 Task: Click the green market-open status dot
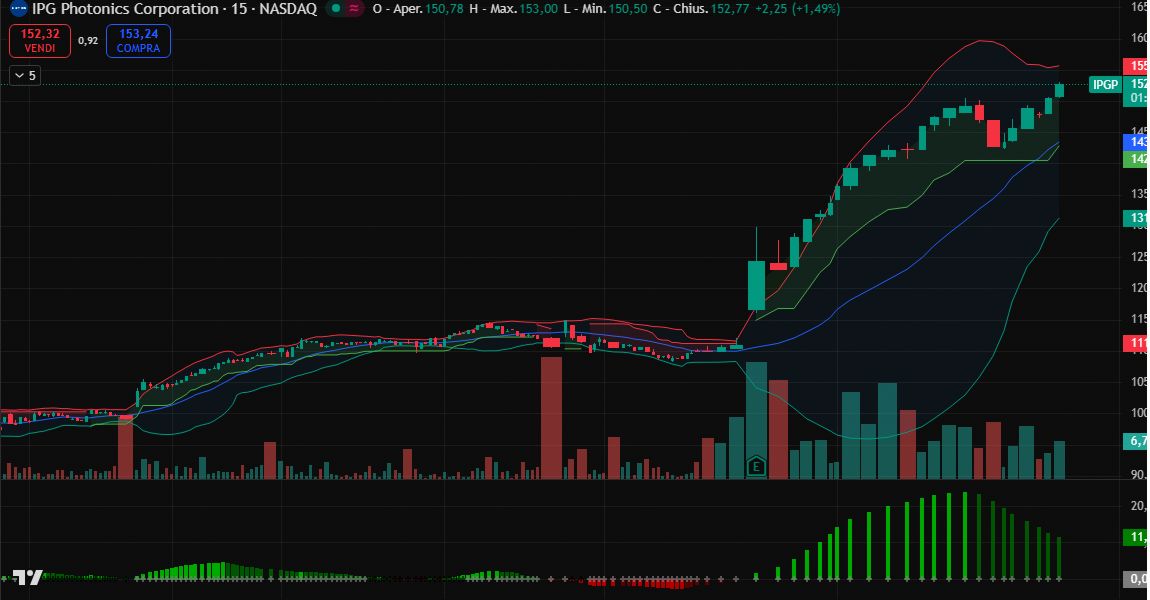pyautogui.click(x=336, y=9)
